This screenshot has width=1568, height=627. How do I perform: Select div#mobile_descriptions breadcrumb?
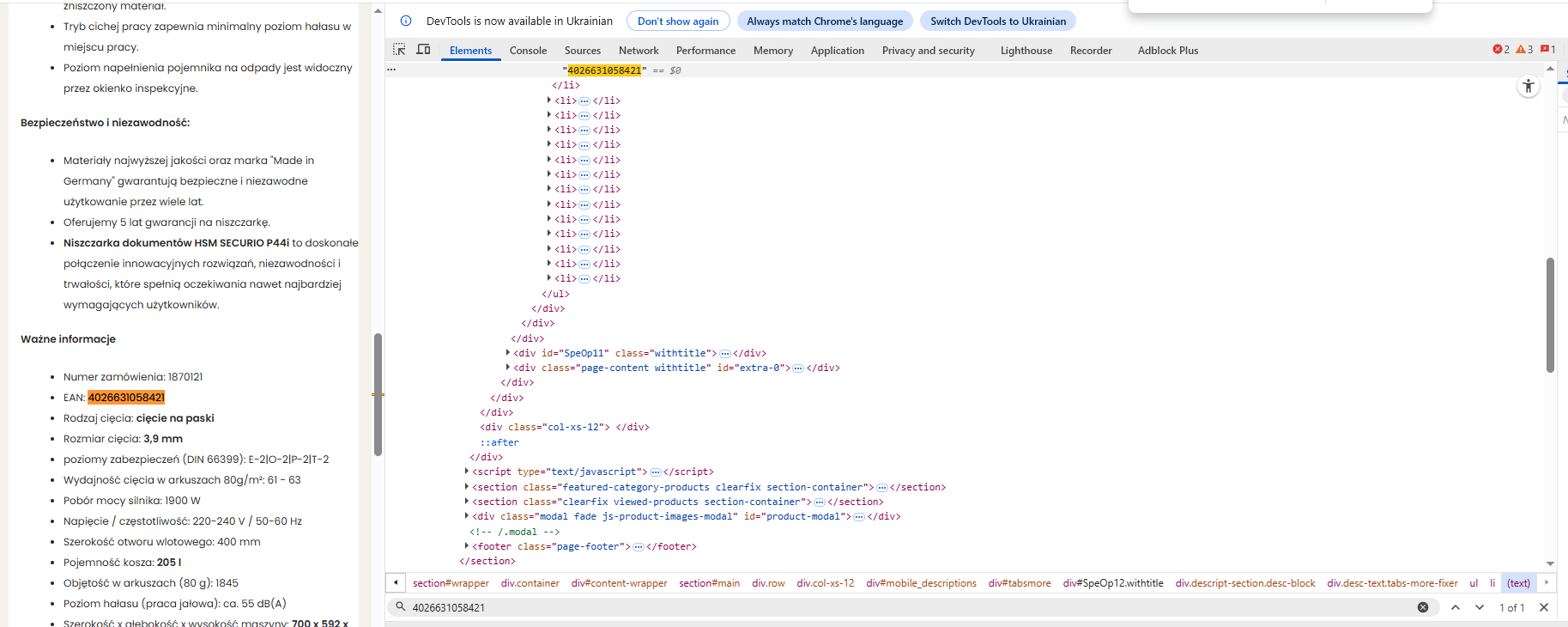point(921,583)
